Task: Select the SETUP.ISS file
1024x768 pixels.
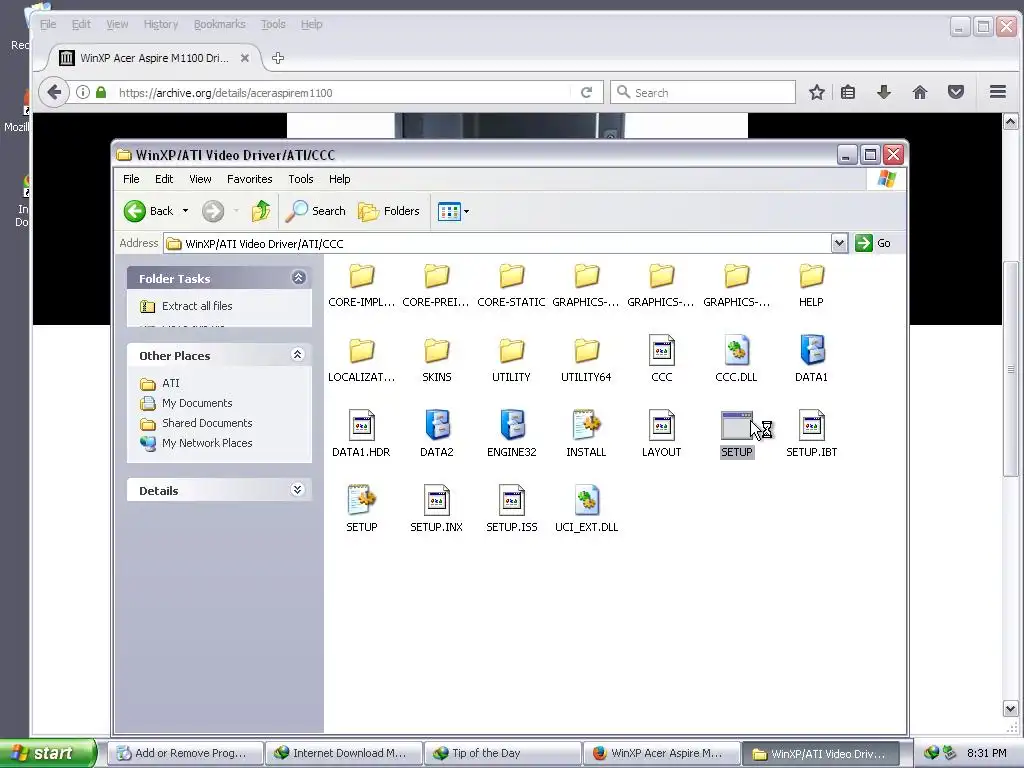Action: (x=511, y=509)
